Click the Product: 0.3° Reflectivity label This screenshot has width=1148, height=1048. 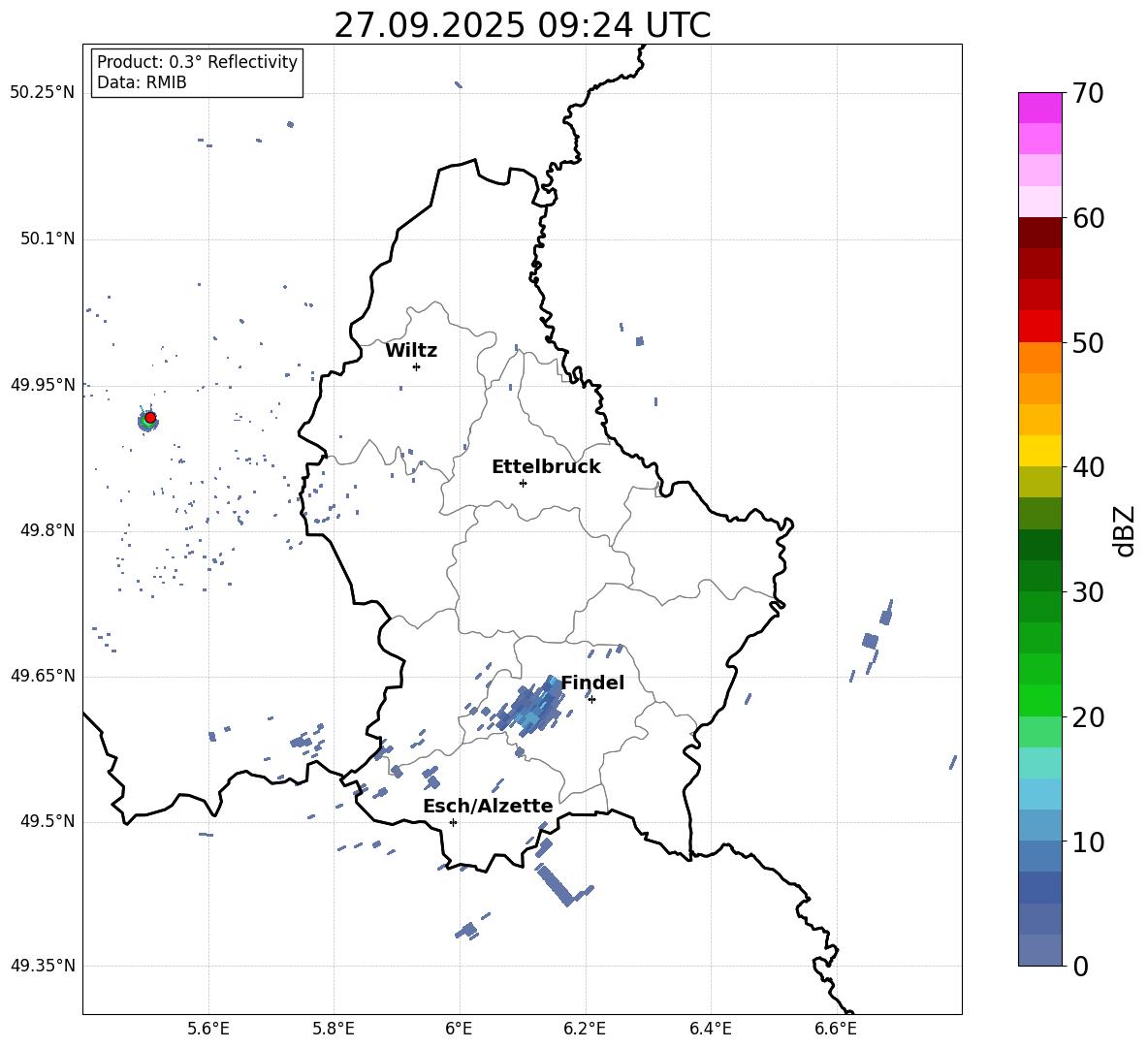(197, 62)
